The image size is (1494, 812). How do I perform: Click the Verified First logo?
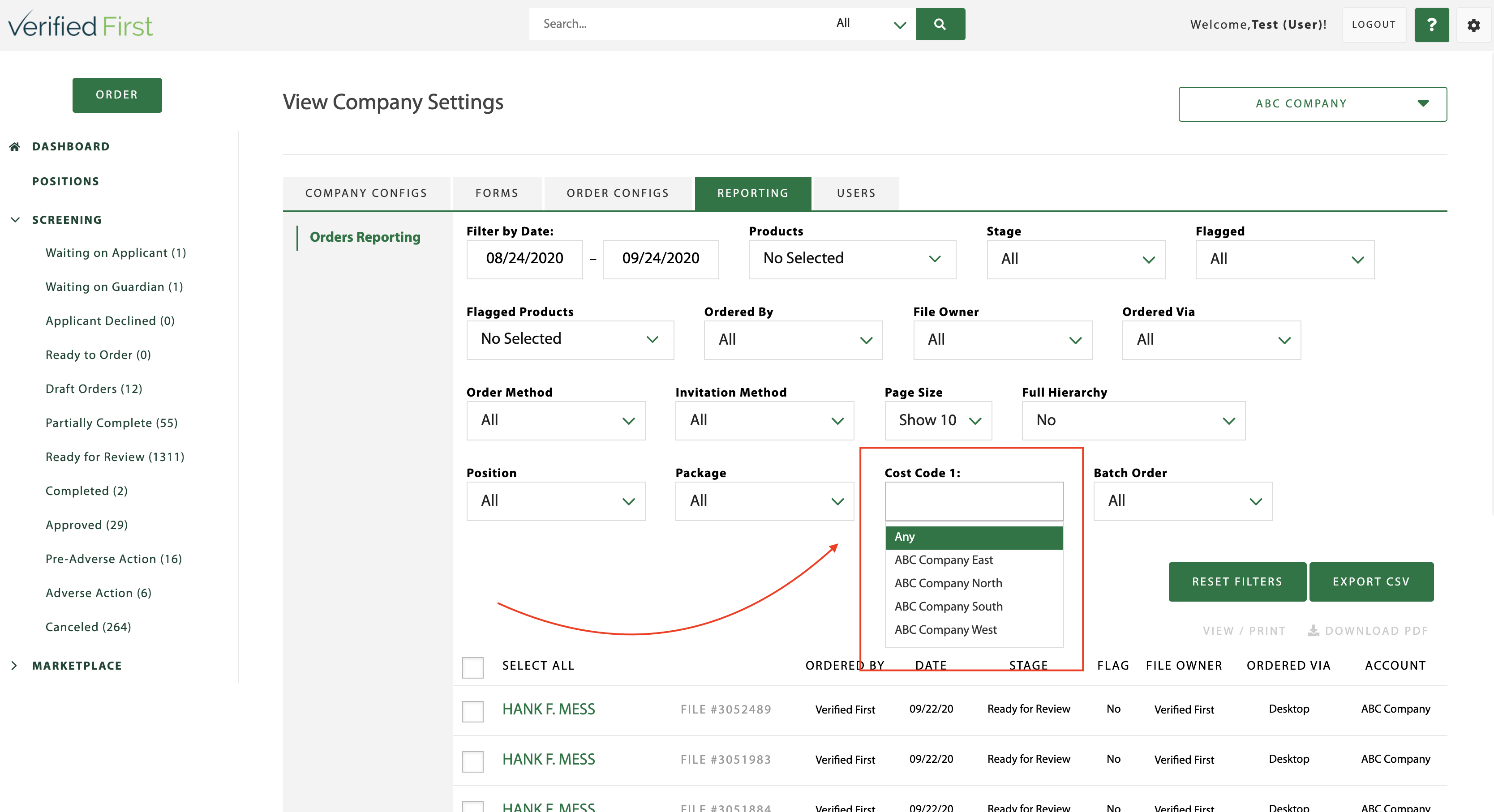(x=81, y=25)
